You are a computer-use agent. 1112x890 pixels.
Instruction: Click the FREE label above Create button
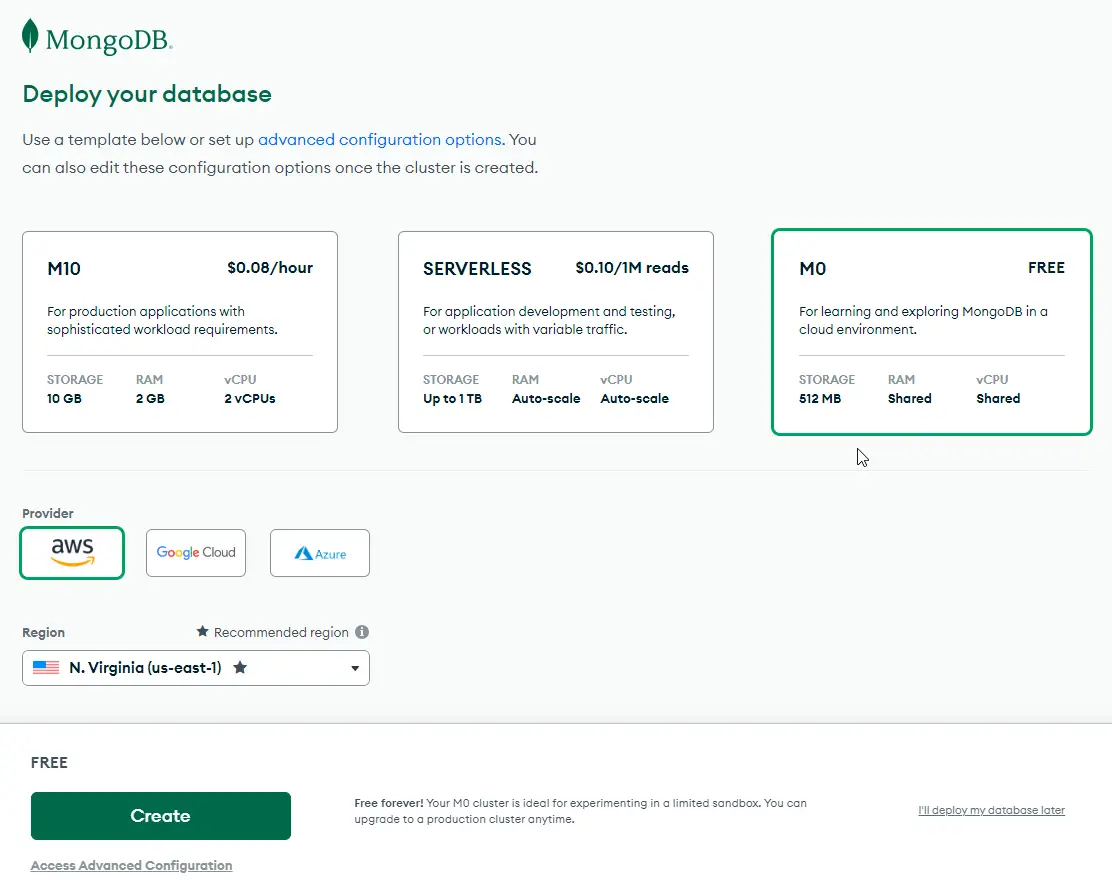[49, 763]
